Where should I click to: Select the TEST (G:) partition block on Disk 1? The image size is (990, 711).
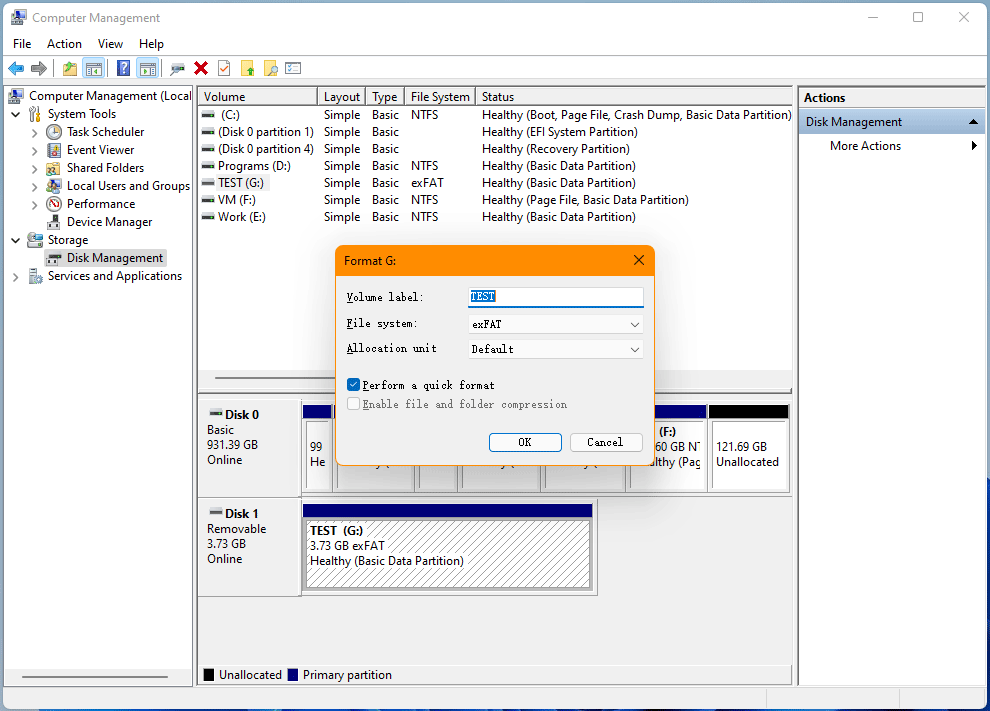click(x=448, y=554)
